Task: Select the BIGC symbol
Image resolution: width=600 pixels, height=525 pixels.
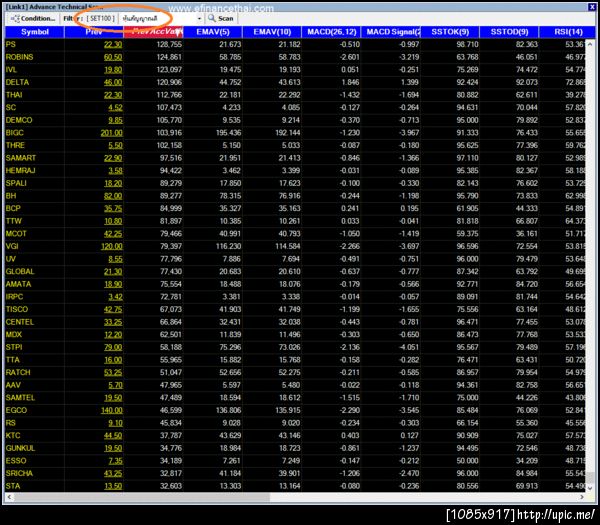Action: (x=15, y=133)
